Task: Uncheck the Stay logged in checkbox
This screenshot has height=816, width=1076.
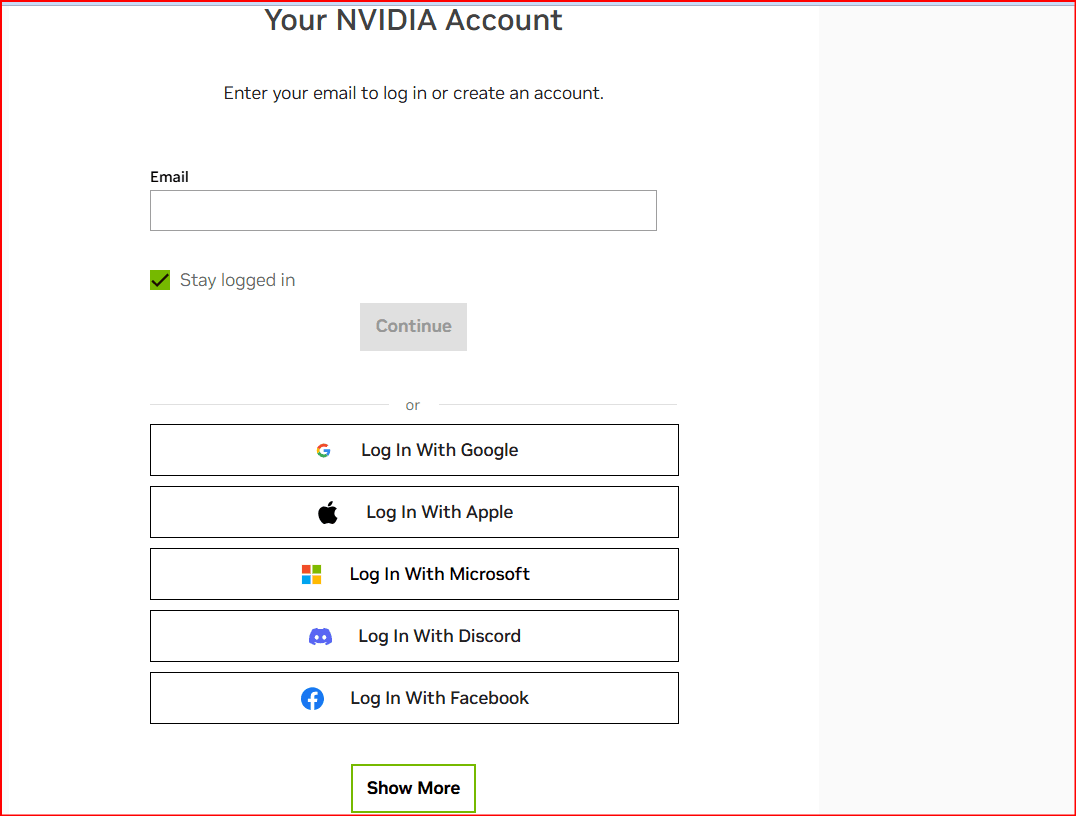Action: pyautogui.click(x=160, y=280)
